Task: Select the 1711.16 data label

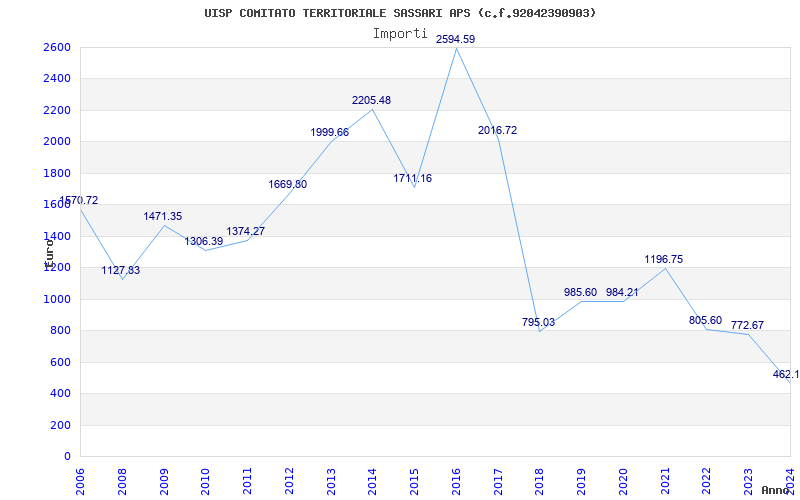Action: [x=412, y=179]
